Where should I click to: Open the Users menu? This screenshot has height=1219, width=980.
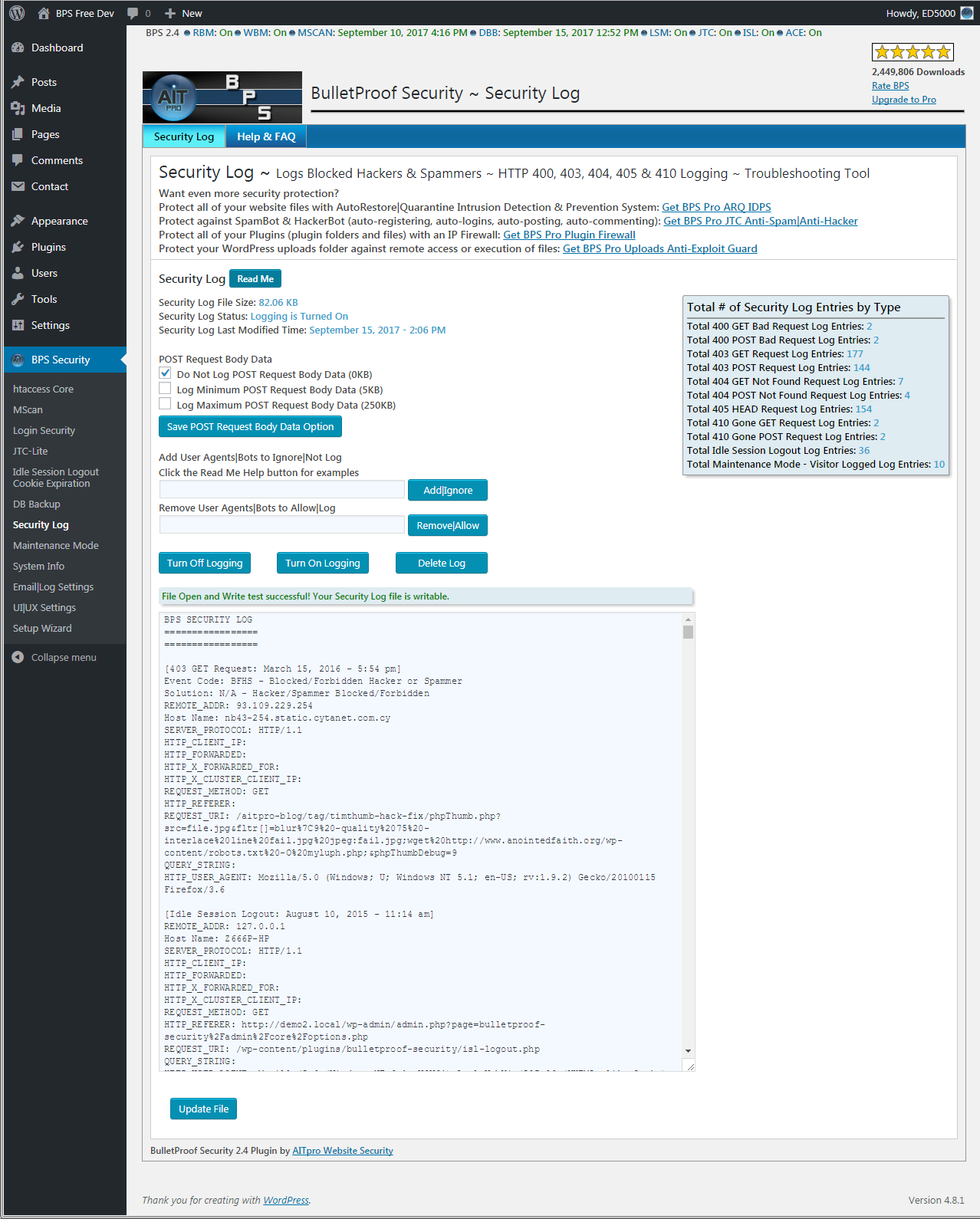pyautogui.click(x=64, y=273)
